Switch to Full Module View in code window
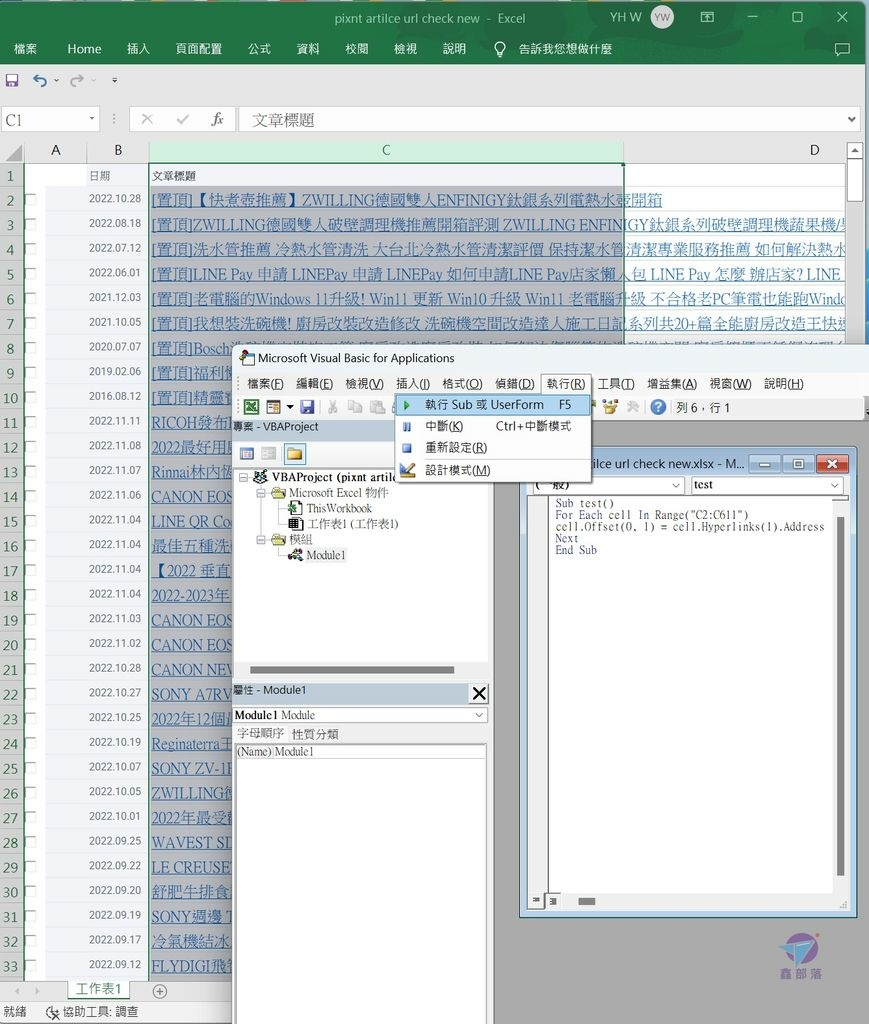This screenshot has width=869, height=1024. click(x=552, y=901)
